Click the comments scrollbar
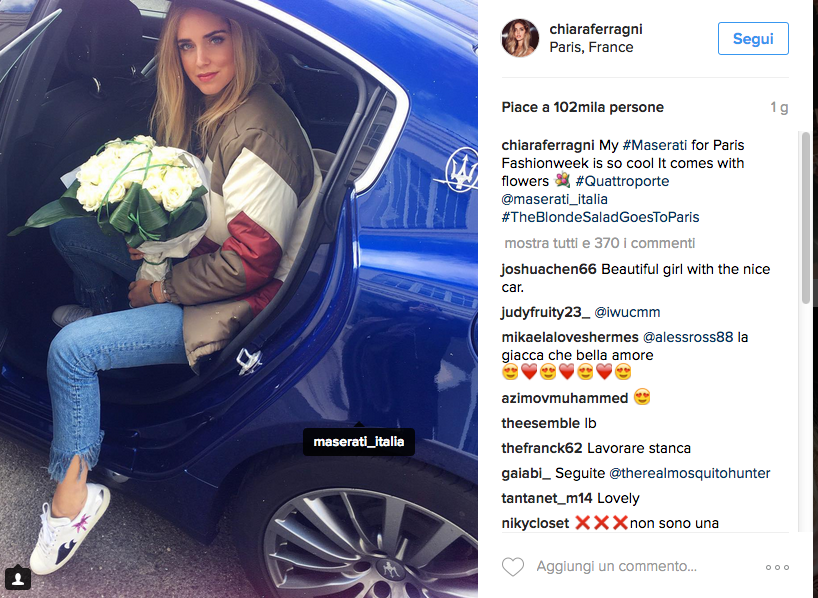This screenshot has width=818, height=598. [x=806, y=218]
